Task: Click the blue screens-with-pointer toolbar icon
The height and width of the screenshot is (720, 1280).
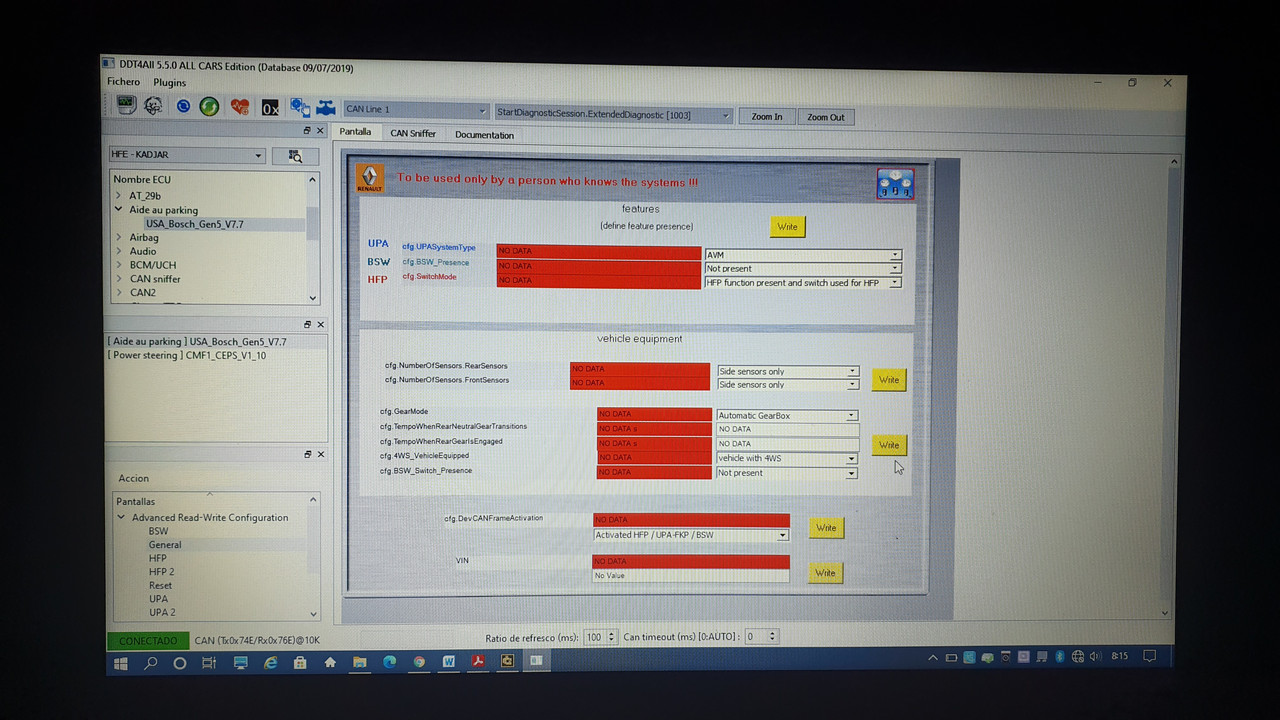Action: tap(300, 107)
